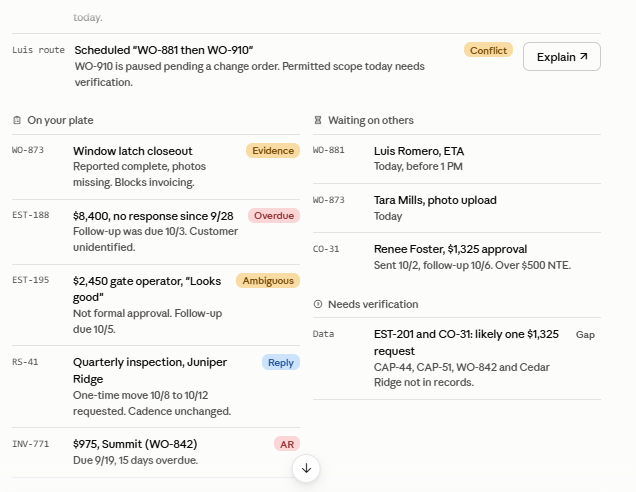Click "CAP-44, CAP-51, WO-842" detail text
Viewport: 636px width, 492px height.
pos(462,375)
